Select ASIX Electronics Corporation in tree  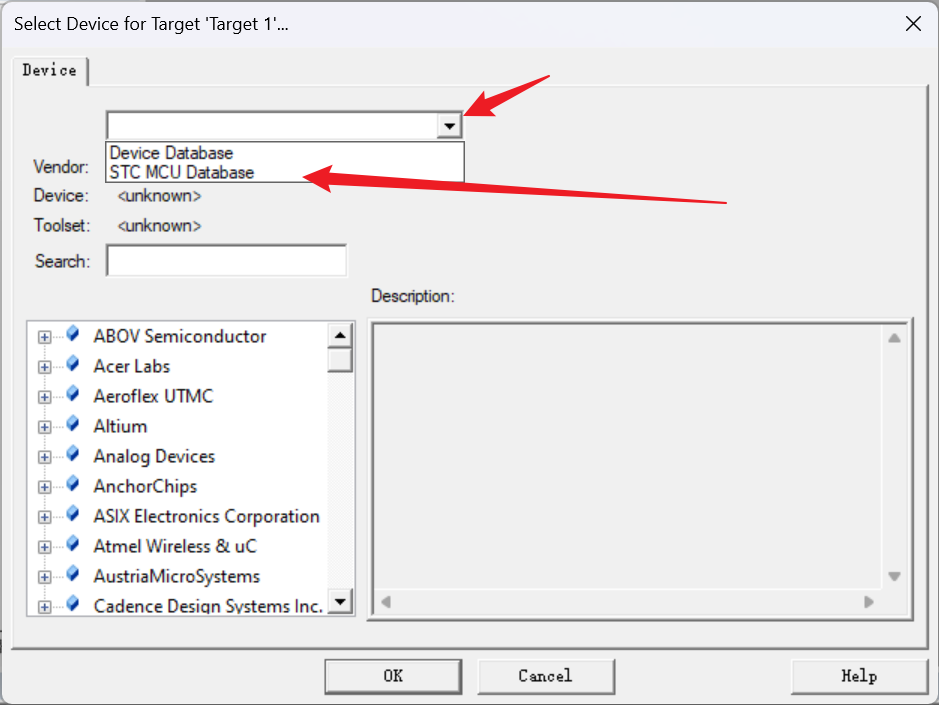(x=207, y=516)
